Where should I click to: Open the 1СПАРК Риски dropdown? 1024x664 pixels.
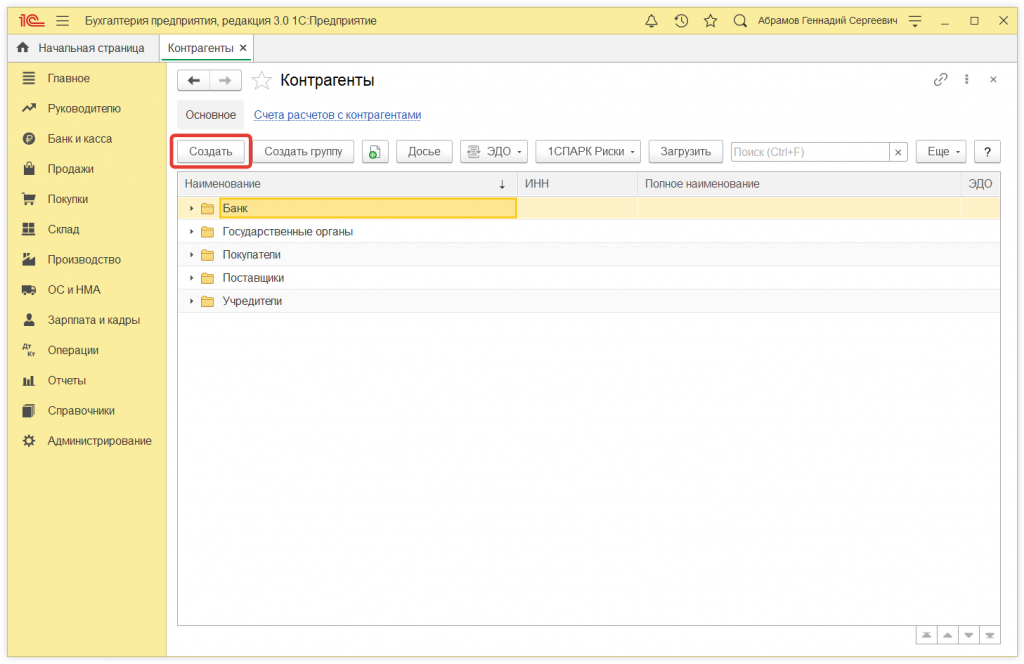(593, 152)
